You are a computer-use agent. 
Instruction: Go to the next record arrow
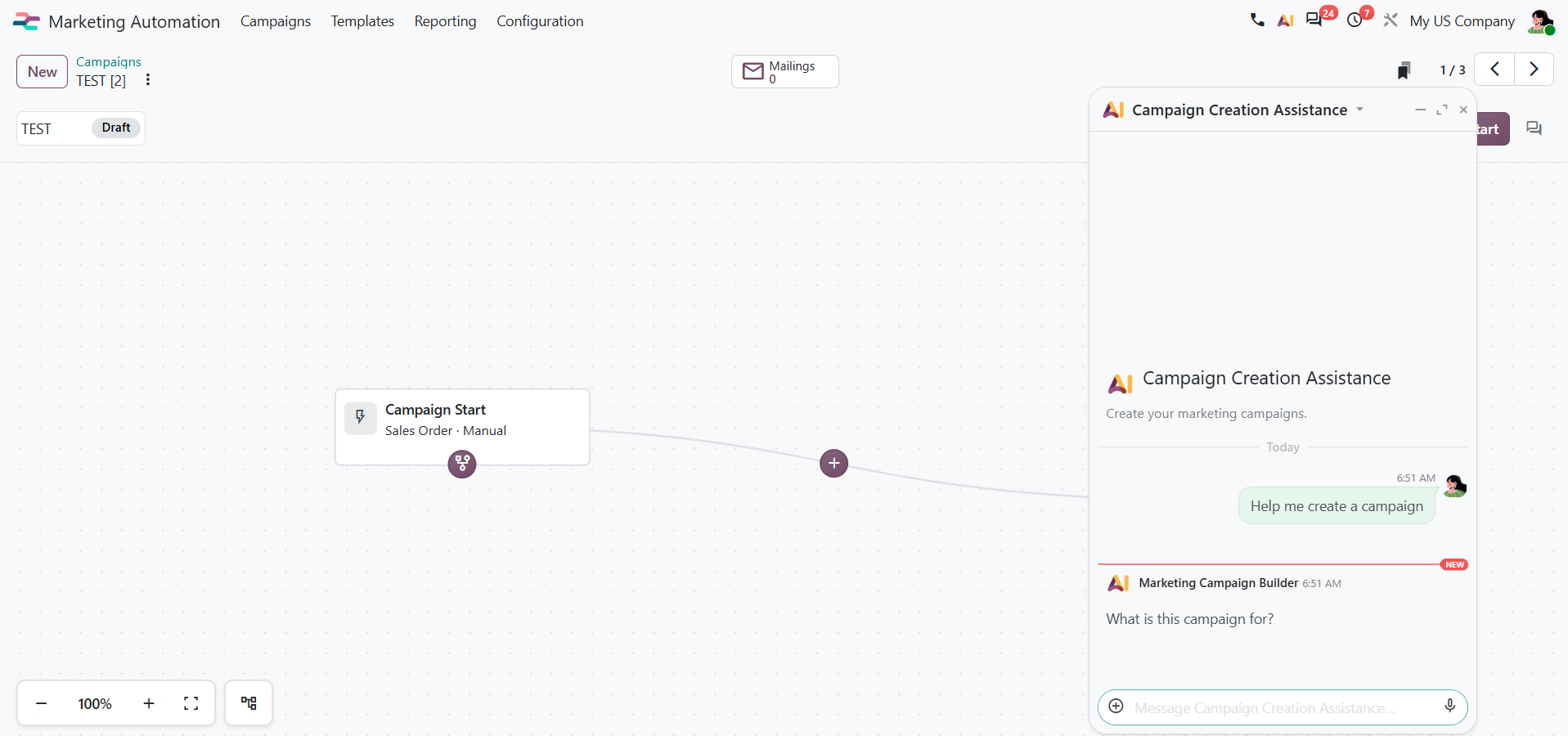pyautogui.click(x=1534, y=70)
